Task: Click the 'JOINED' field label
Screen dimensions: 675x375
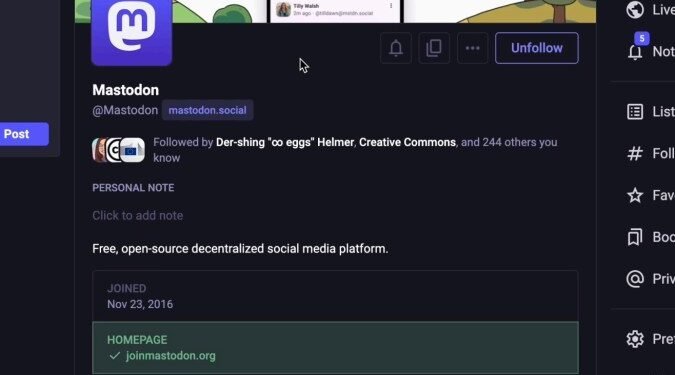Action: click(127, 288)
